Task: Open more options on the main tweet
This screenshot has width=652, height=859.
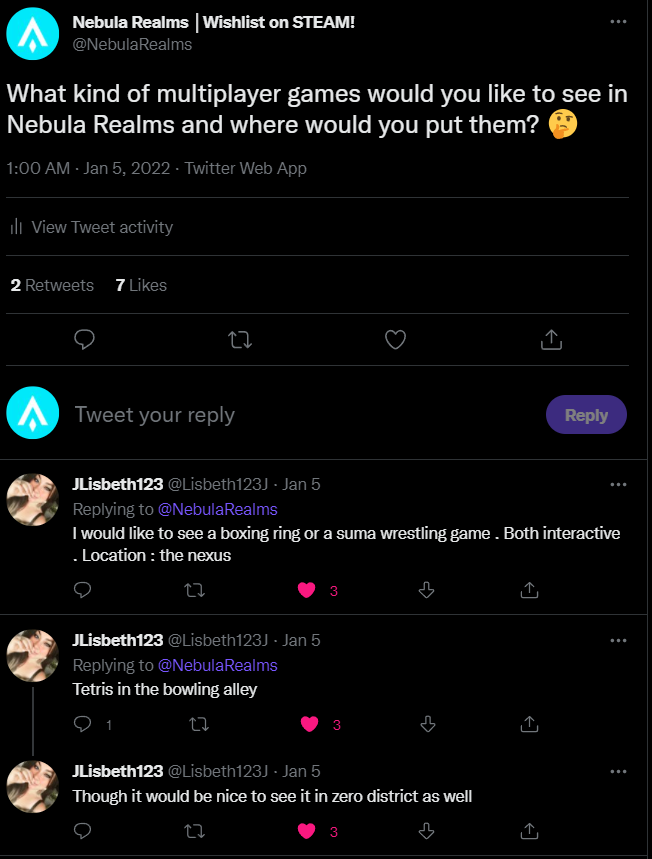Action: [619, 21]
